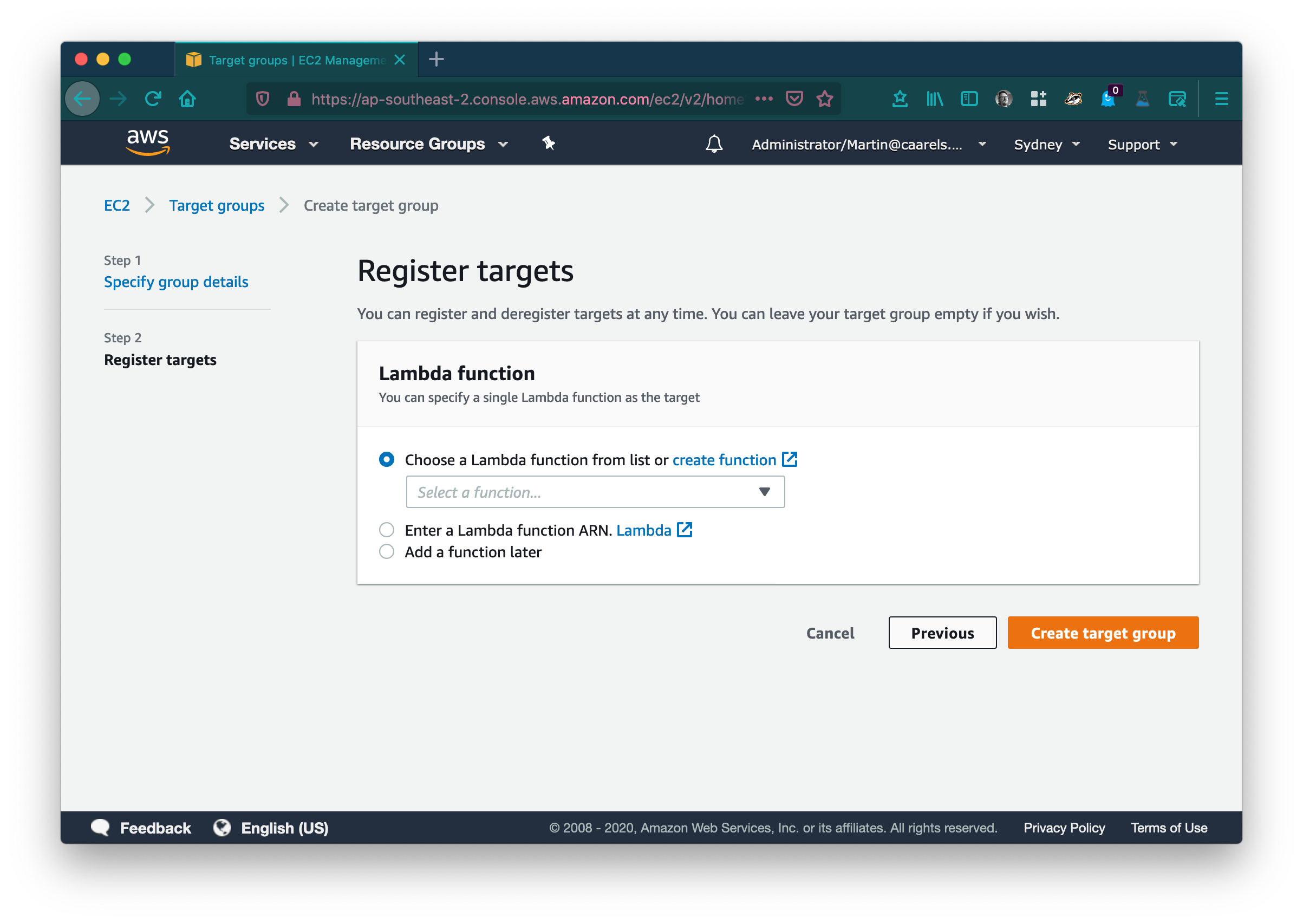Image resolution: width=1303 pixels, height=924 pixels.
Task: Toggle the browser sidebar
Action: (x=969, y=99)
